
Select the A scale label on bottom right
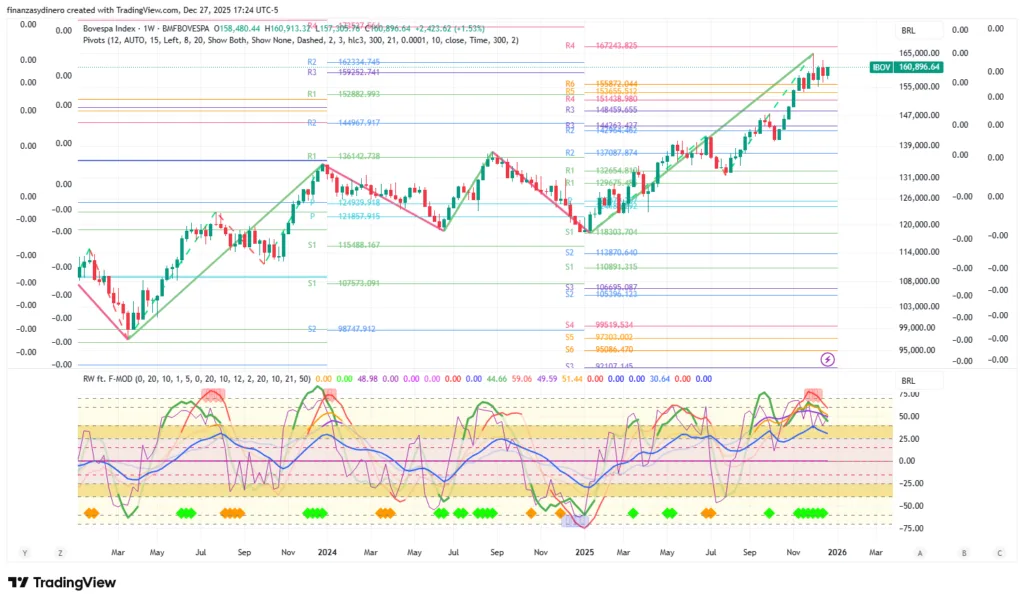click(919, 552)
